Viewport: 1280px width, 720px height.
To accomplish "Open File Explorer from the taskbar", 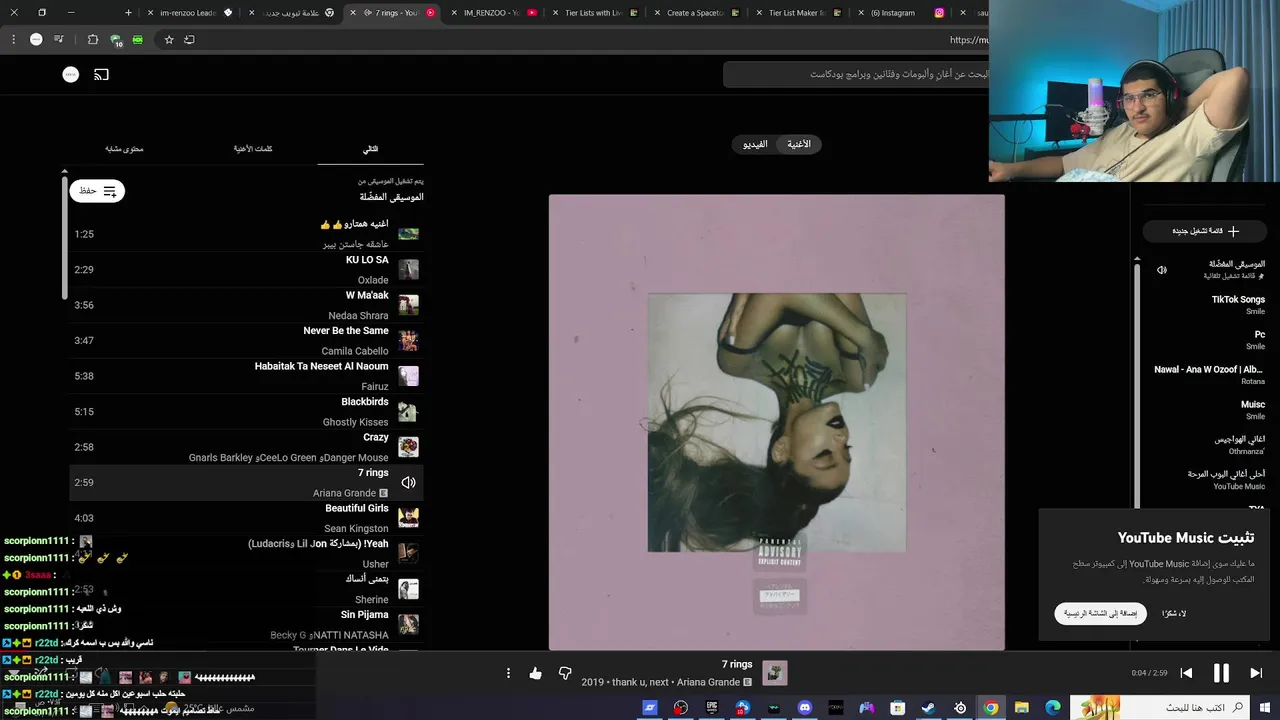I will coord(1022,708).
